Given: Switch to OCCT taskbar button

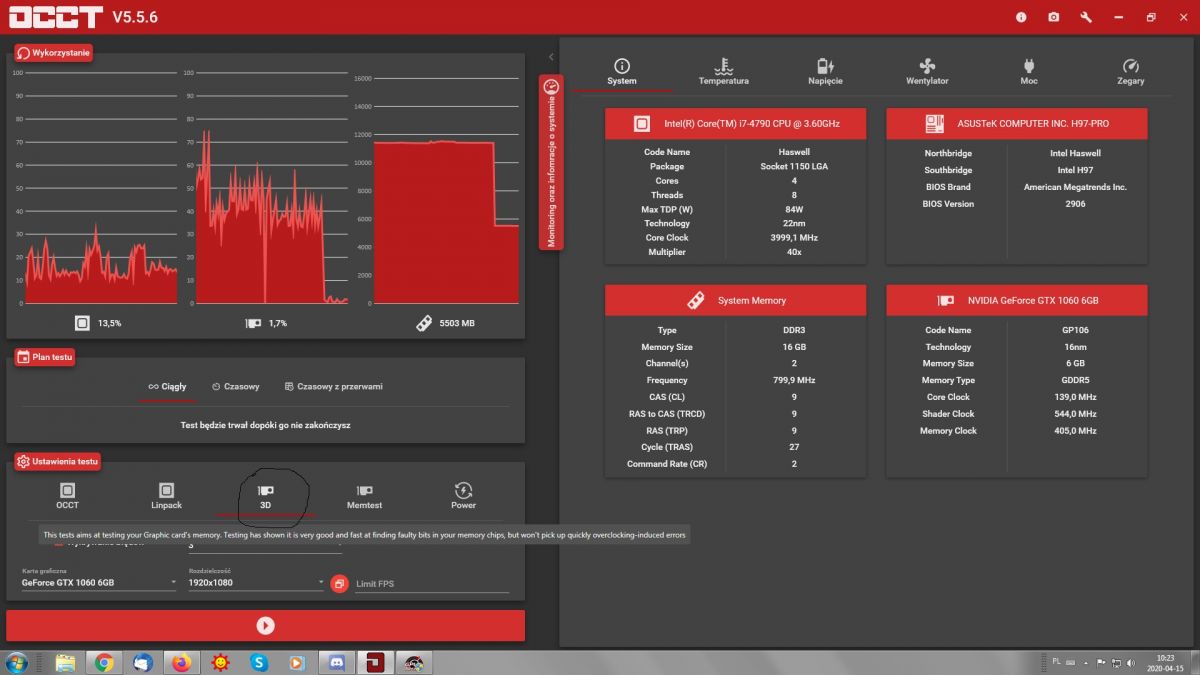Looking at the screenshot, I should (375, 662).
